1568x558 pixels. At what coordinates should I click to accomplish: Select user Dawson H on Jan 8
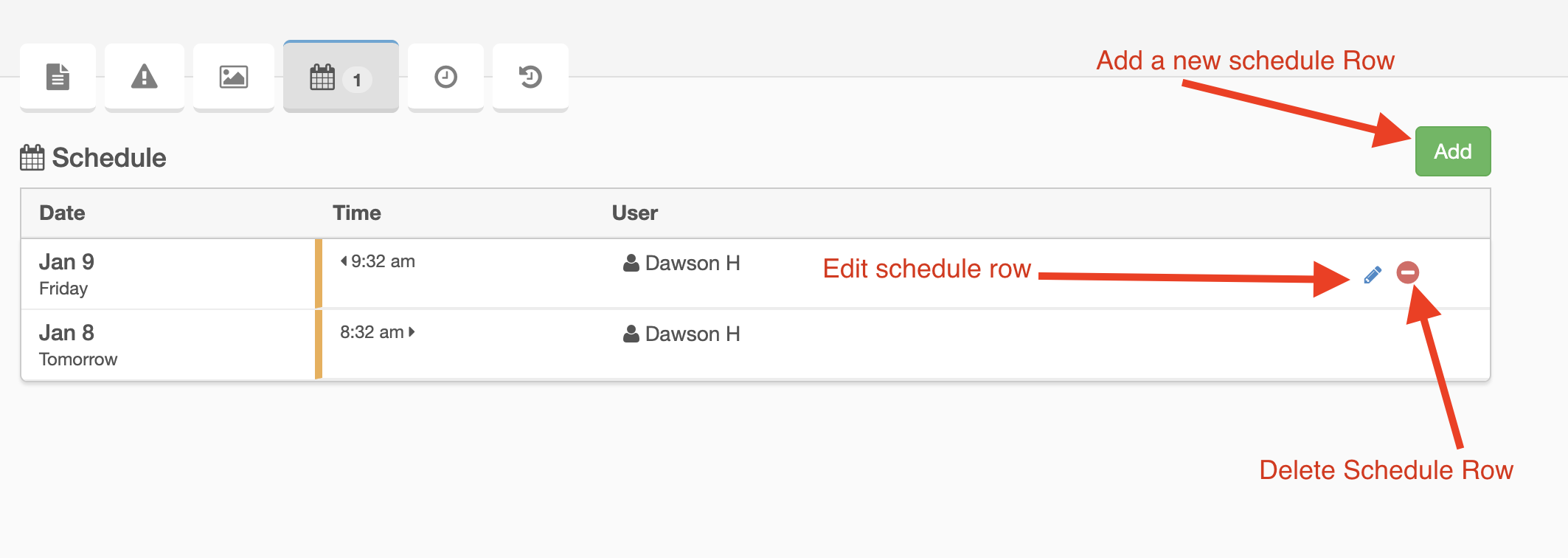681,334
